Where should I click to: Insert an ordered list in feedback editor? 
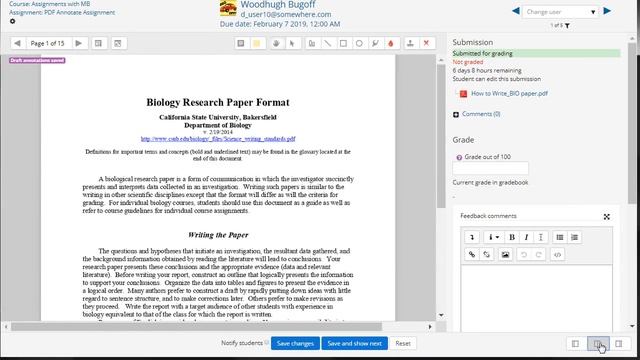[x=575, y=237]
